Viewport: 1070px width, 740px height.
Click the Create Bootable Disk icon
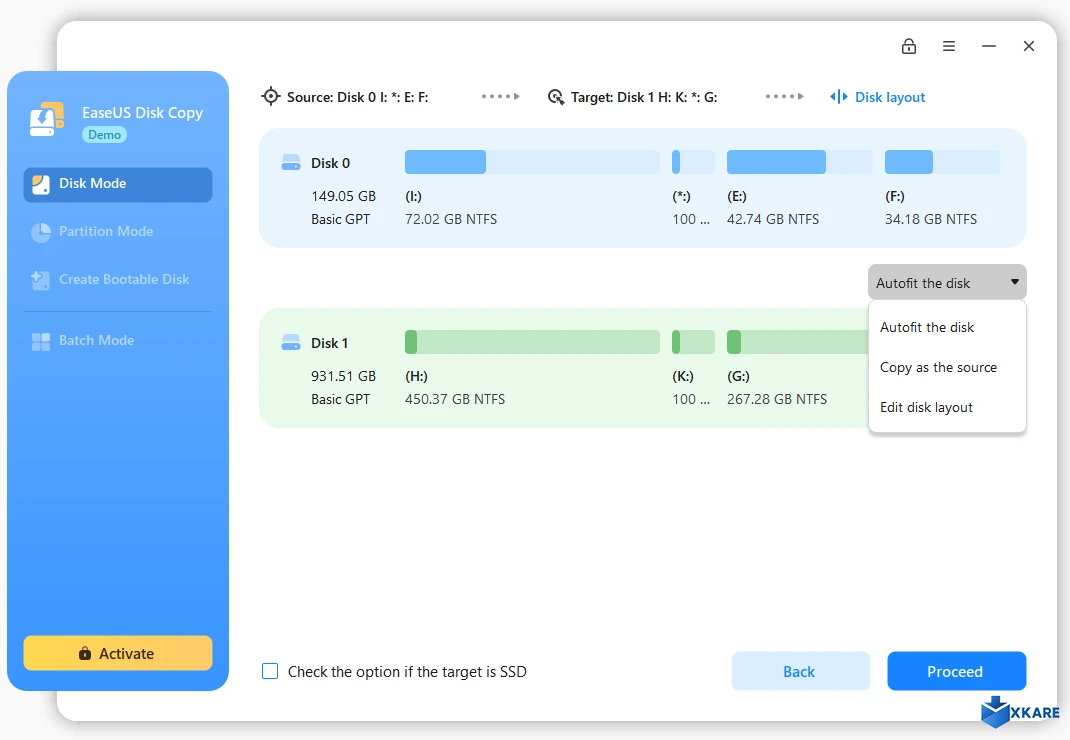pyautogui.click(x=41, y=280)
